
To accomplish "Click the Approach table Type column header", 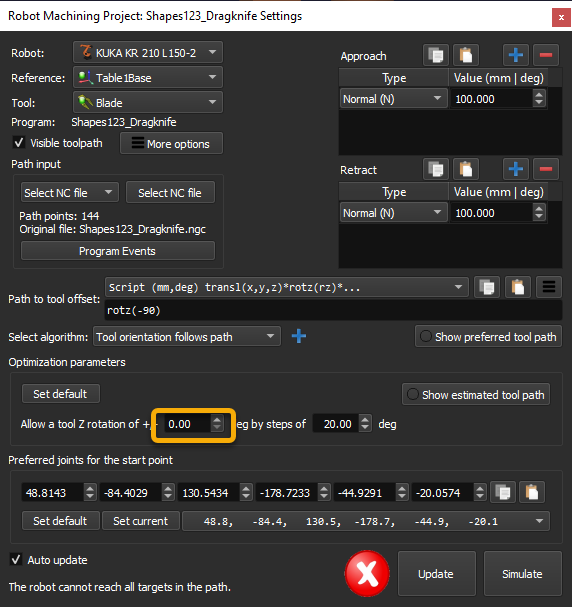I will (x=394, y=78).
